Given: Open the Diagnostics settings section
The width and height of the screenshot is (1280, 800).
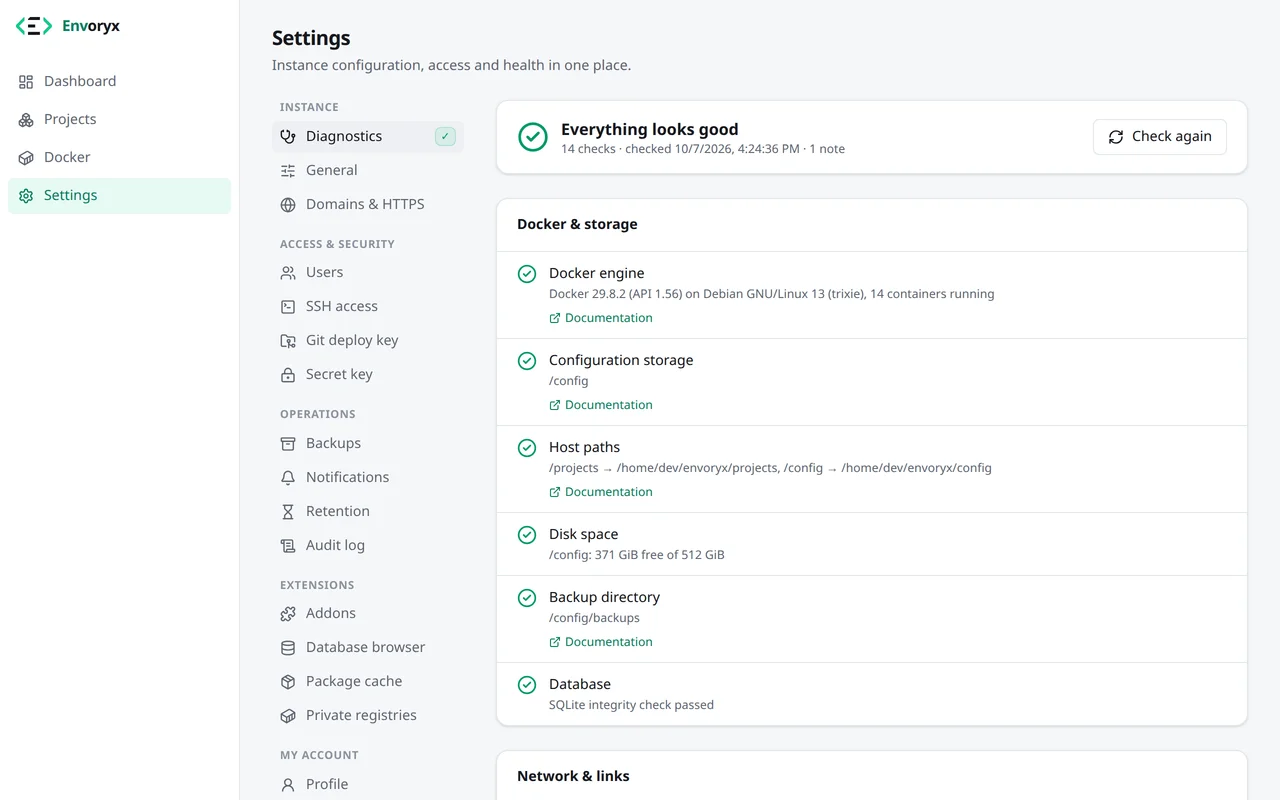Looking at the screenshot, I should click(x=368, y=136).
